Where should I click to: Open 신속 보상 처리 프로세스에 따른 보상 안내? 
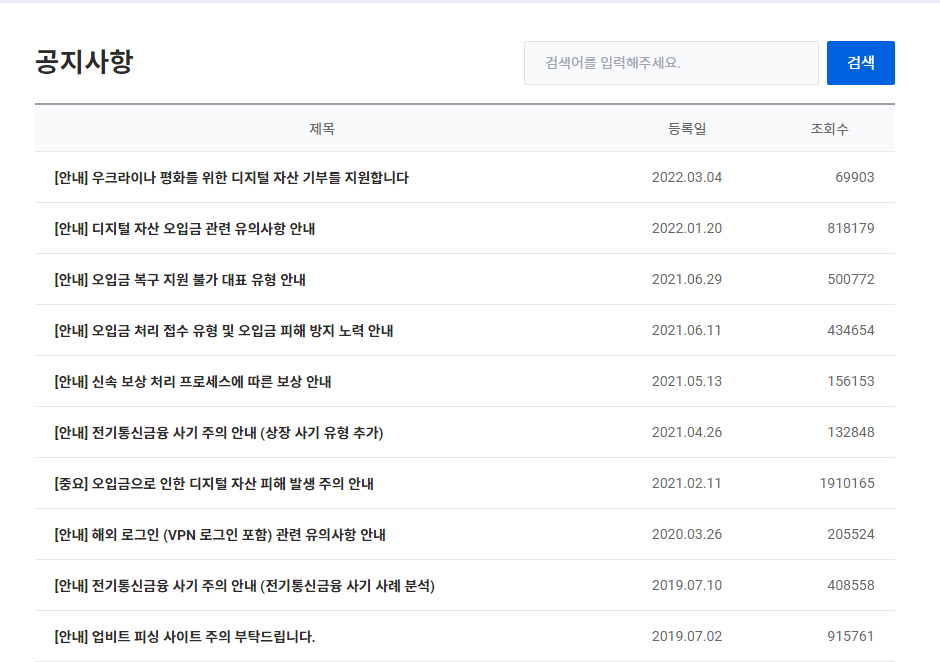[x=192, y=381]
